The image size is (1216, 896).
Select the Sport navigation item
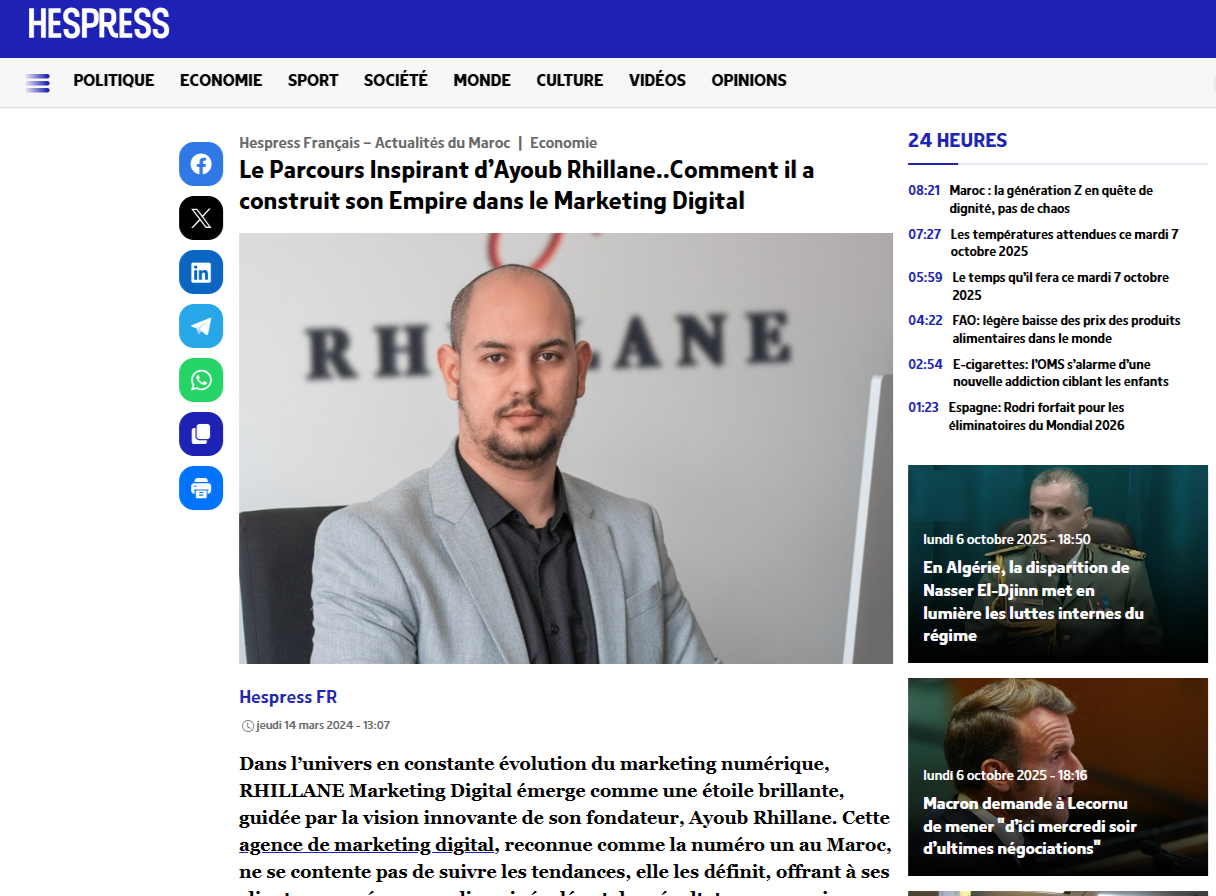click(x=313, y=81)
